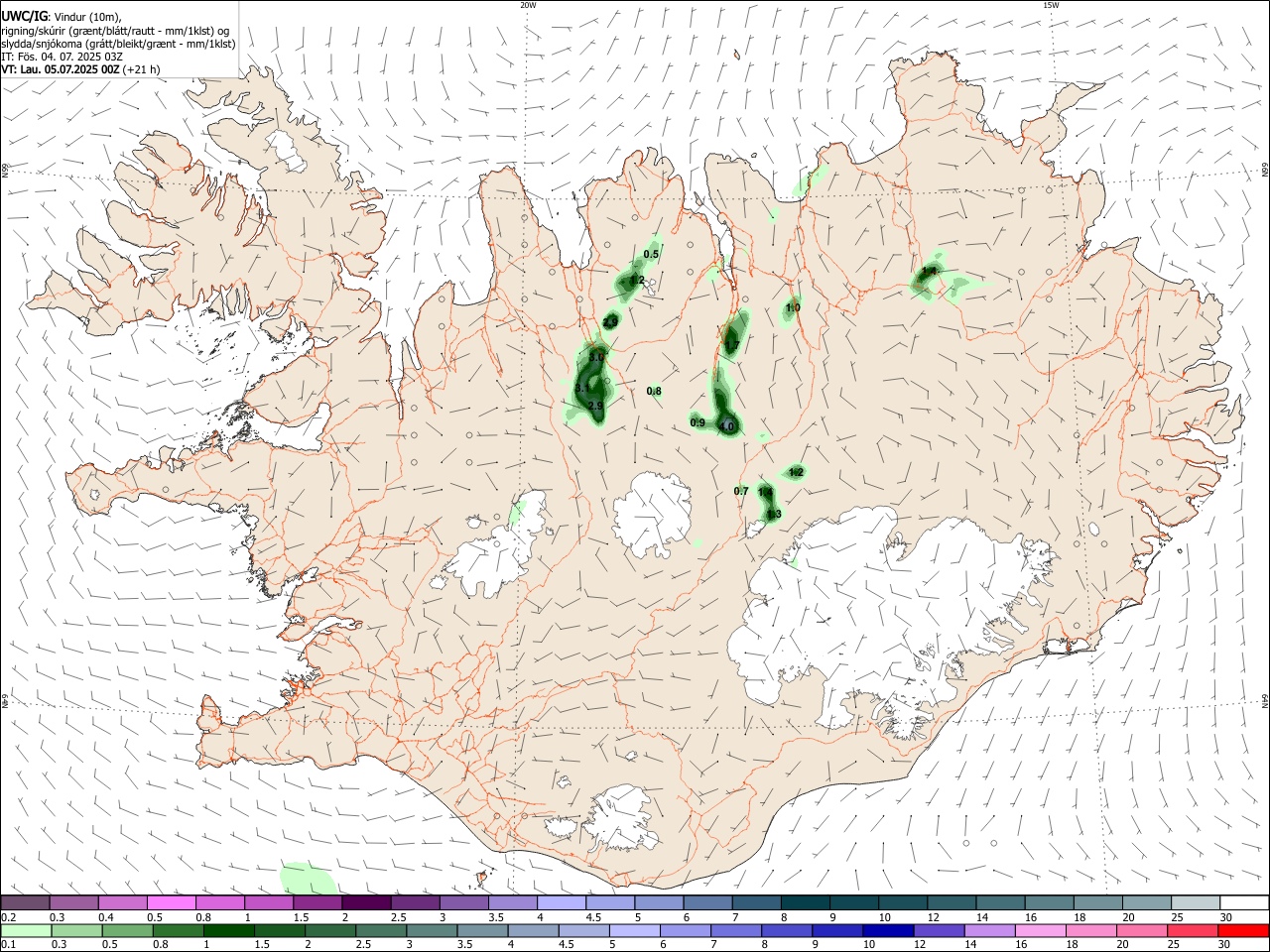Click the 4.0 precipitation value on the map

[726, 426]
